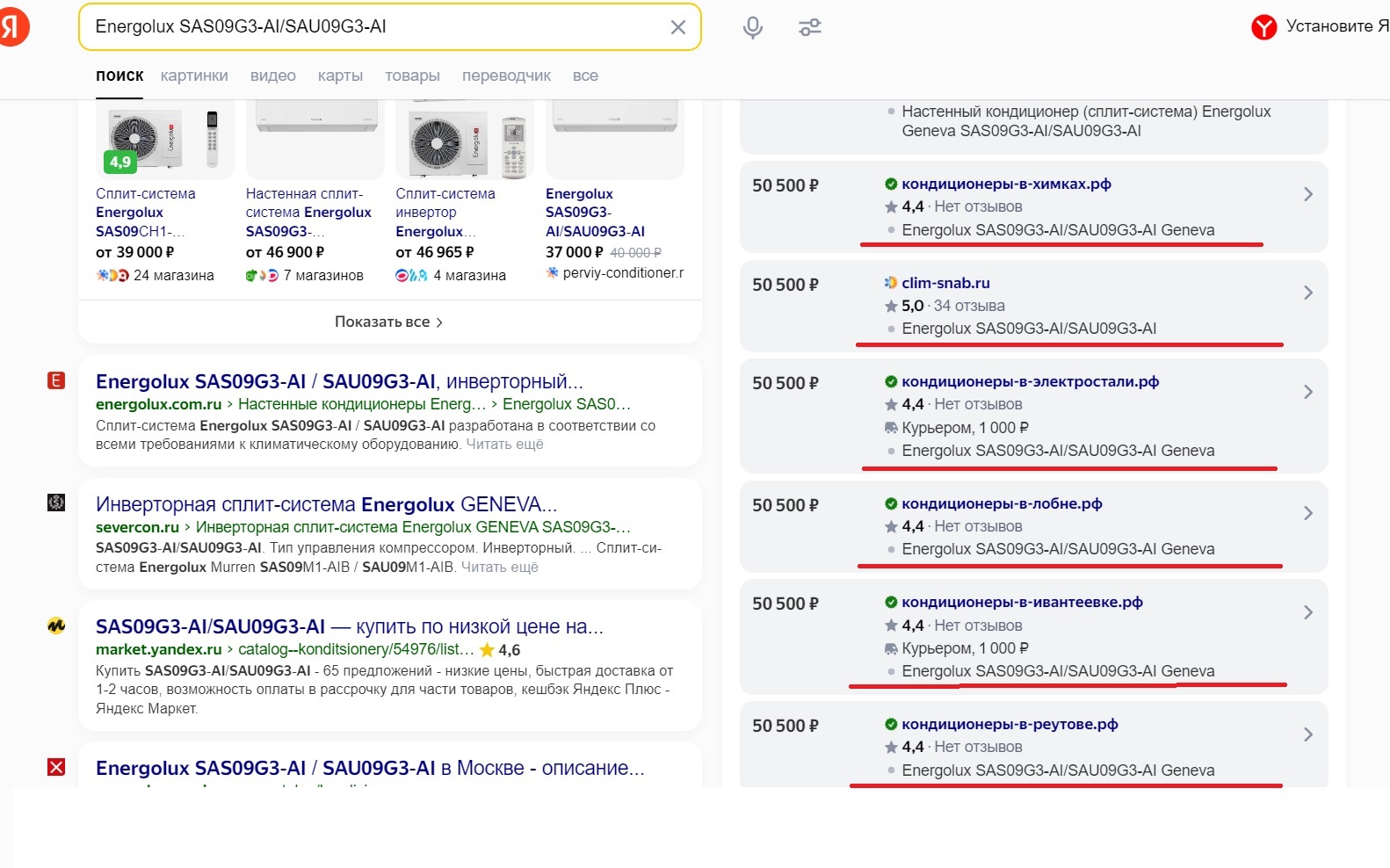The height and width of the screenshot is (868, 1390).
Task: Open Energolux SAS09G3-AI инверторный result title
Action: (x=339, y=381)
